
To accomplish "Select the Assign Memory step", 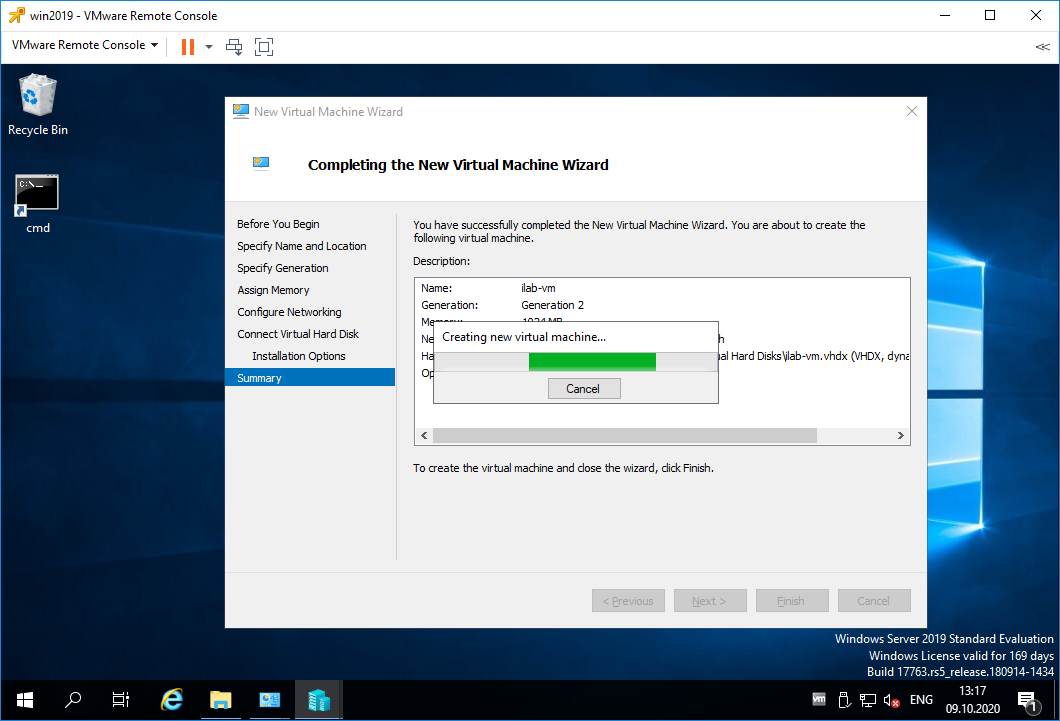I will 273,290.
